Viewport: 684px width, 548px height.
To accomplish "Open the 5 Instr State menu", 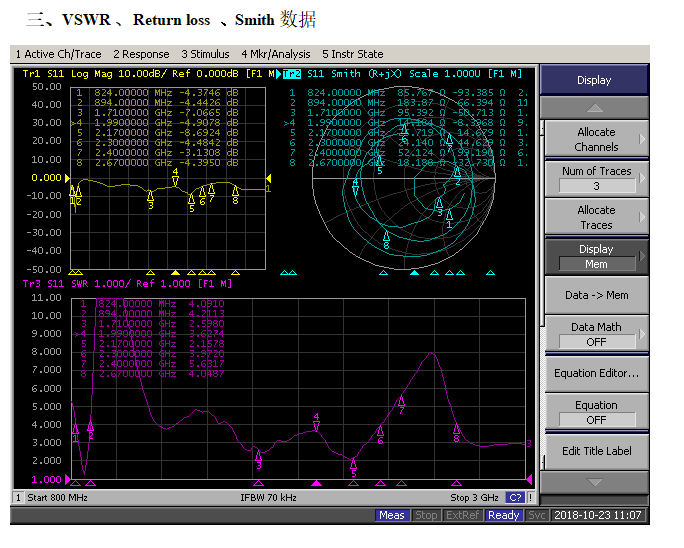I will [352, 54].
